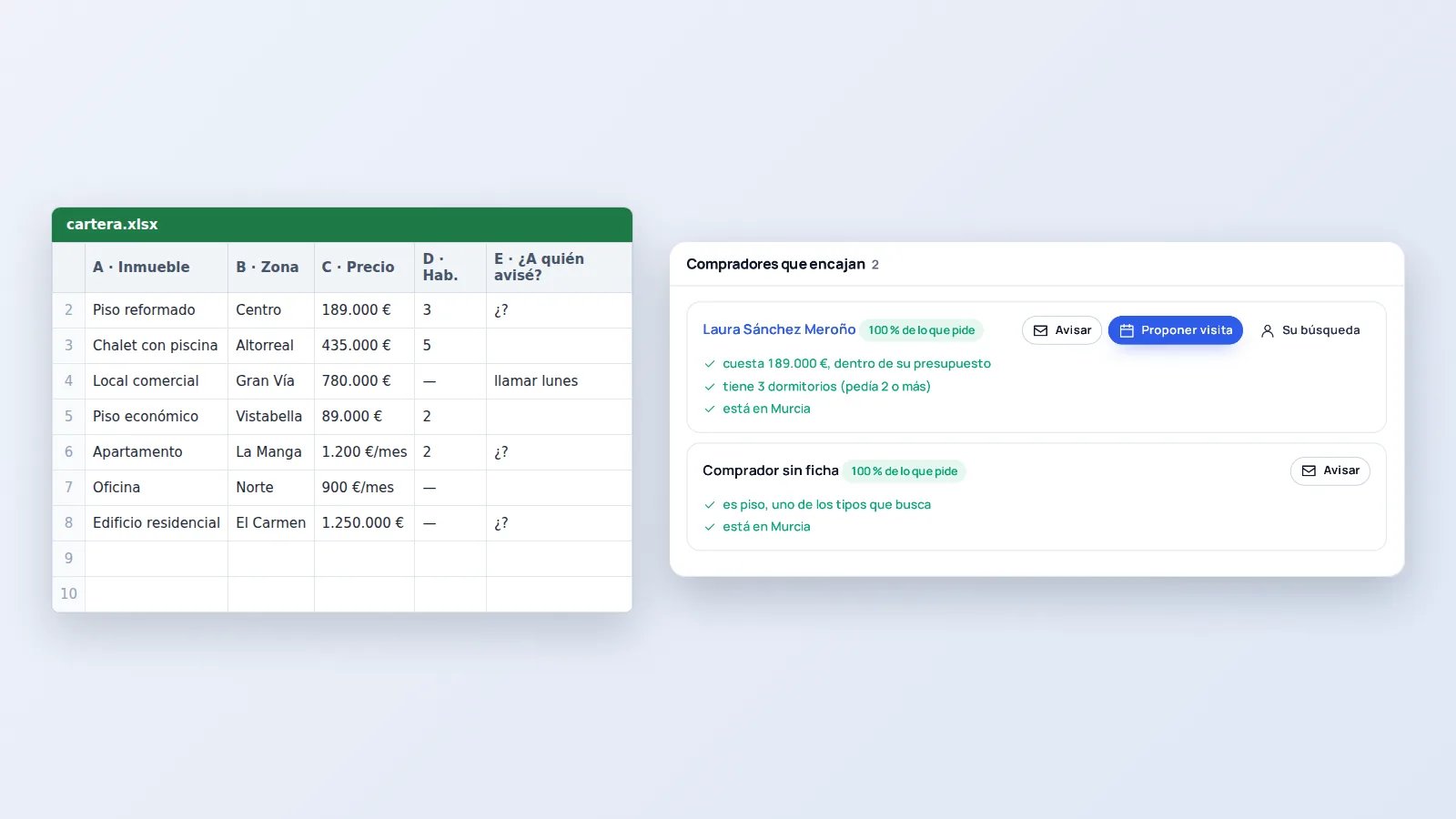Select the 'Gran Vía' zone cell

[271, 381]
